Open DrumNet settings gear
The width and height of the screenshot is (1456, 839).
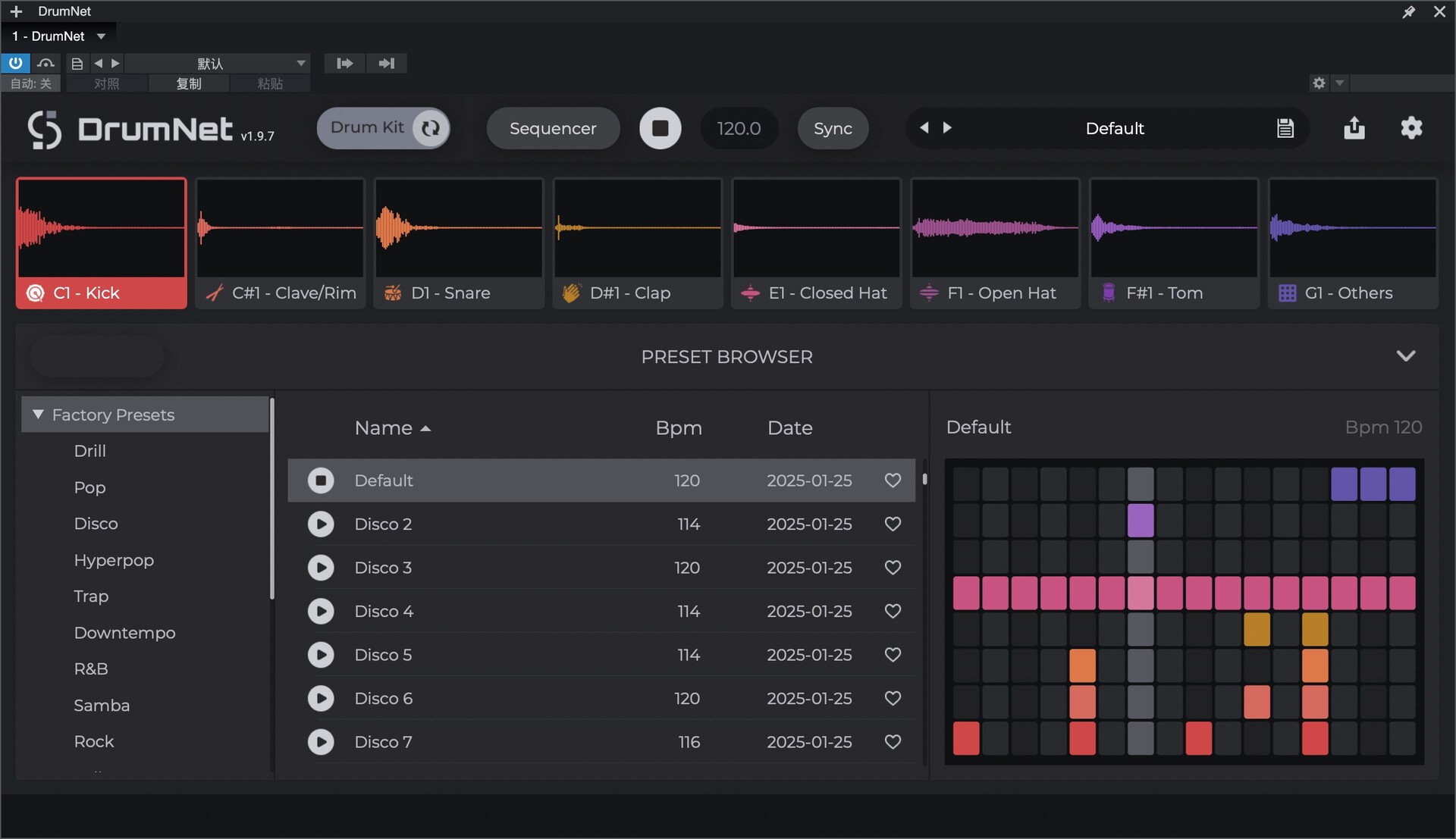tap(1411, 127)
